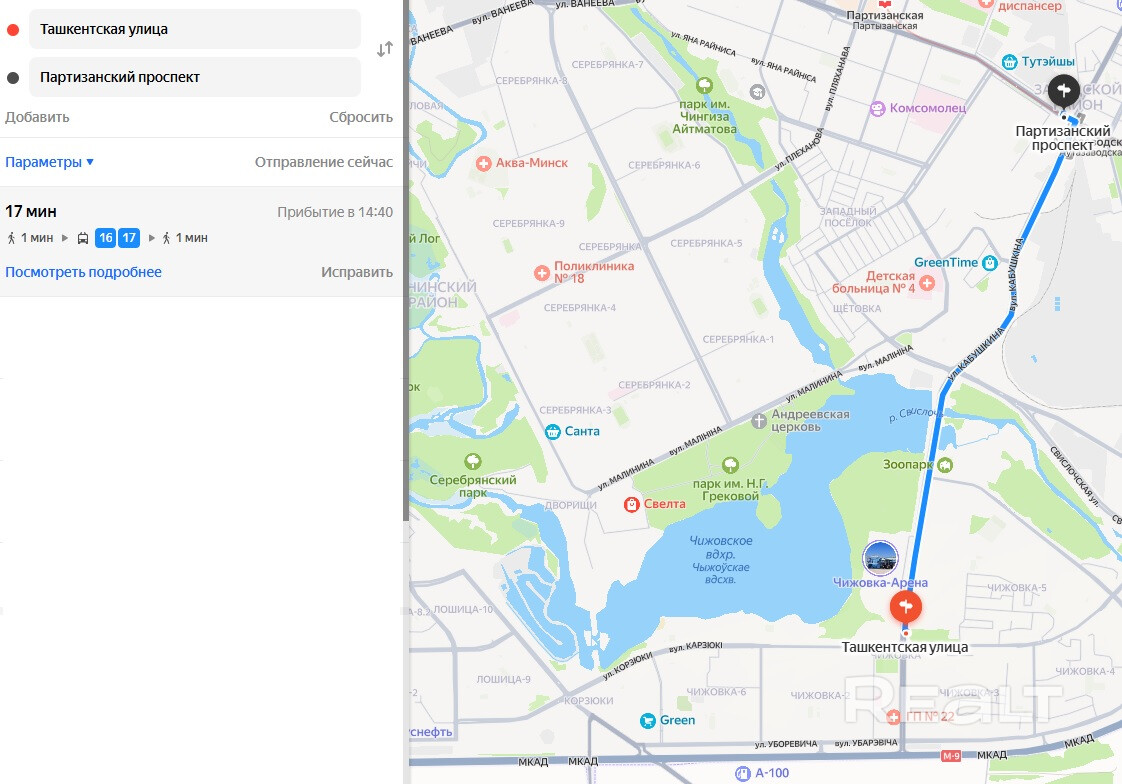Expand the Параметры dropdown

point(49,162)
